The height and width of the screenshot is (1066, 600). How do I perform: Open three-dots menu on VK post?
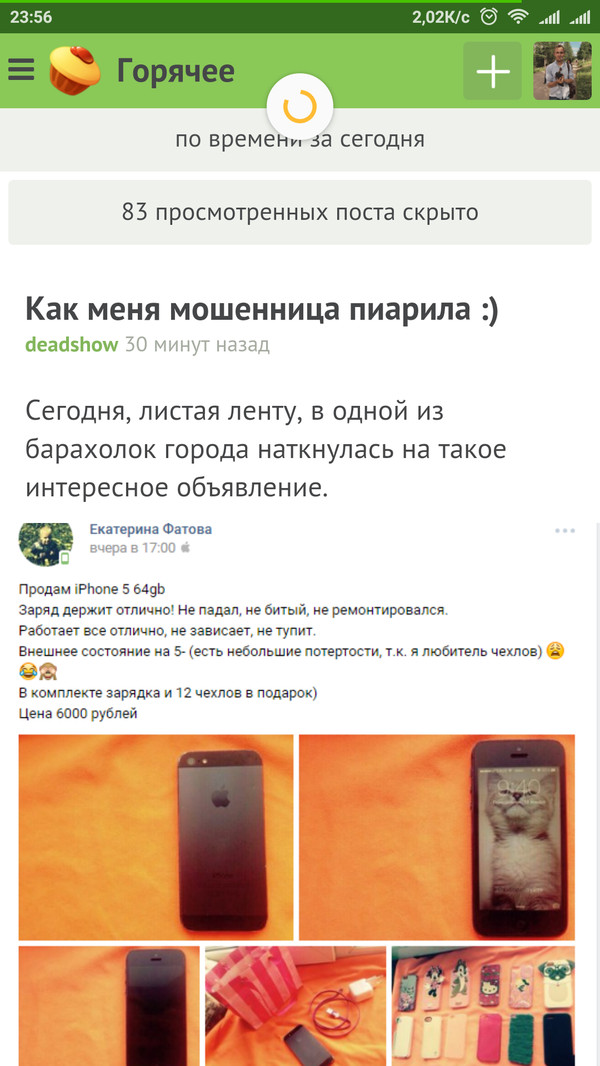click(x=565, y=531)
